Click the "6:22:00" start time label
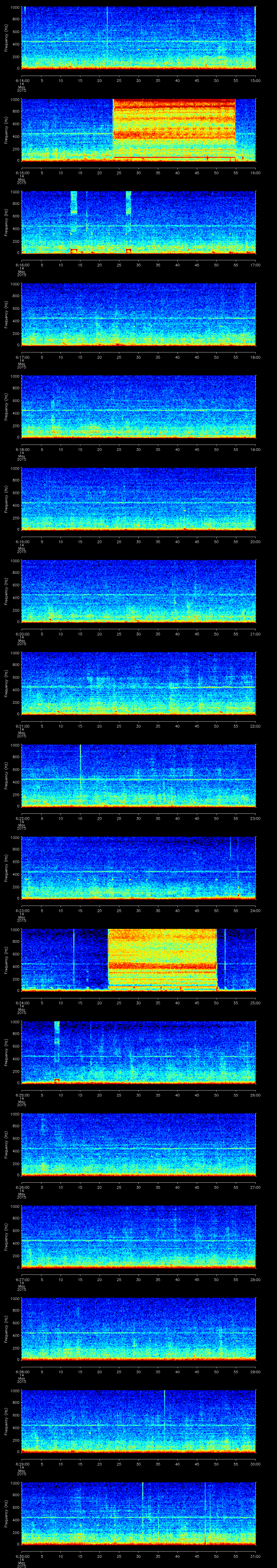Screen dimensions: 277x1568 click(x=22, y=819)
